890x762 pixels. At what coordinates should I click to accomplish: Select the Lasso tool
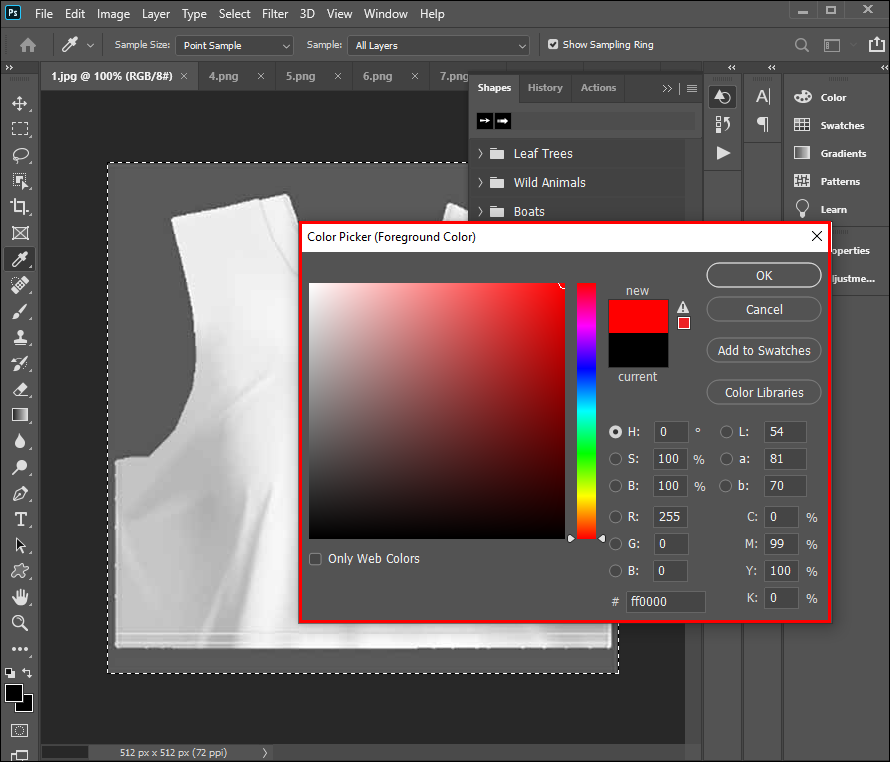20,155
